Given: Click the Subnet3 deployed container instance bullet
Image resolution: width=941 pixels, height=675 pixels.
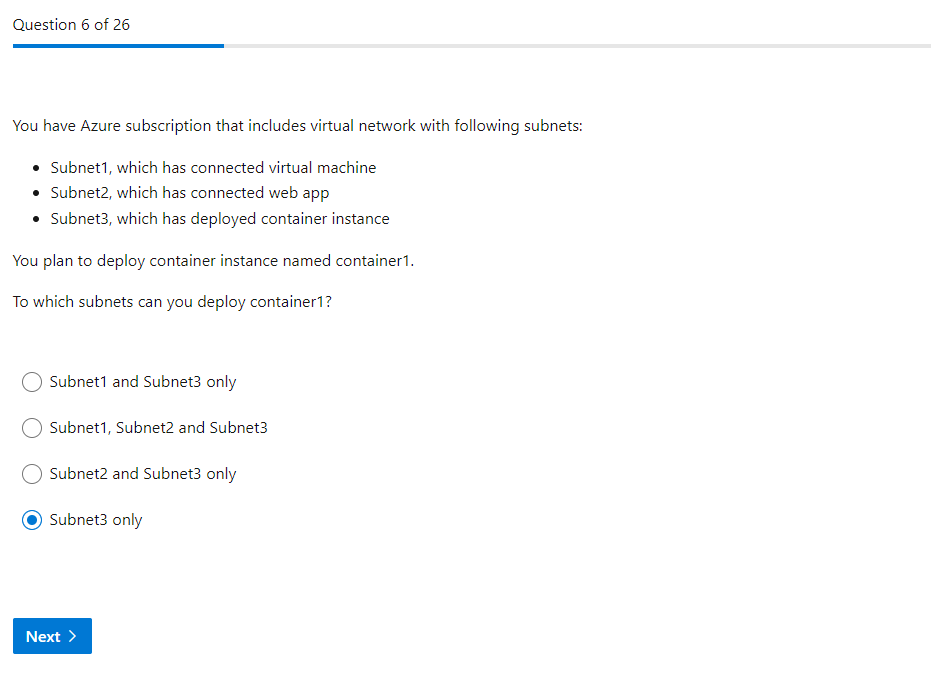Looking at the screenshot, I should 220,219.
